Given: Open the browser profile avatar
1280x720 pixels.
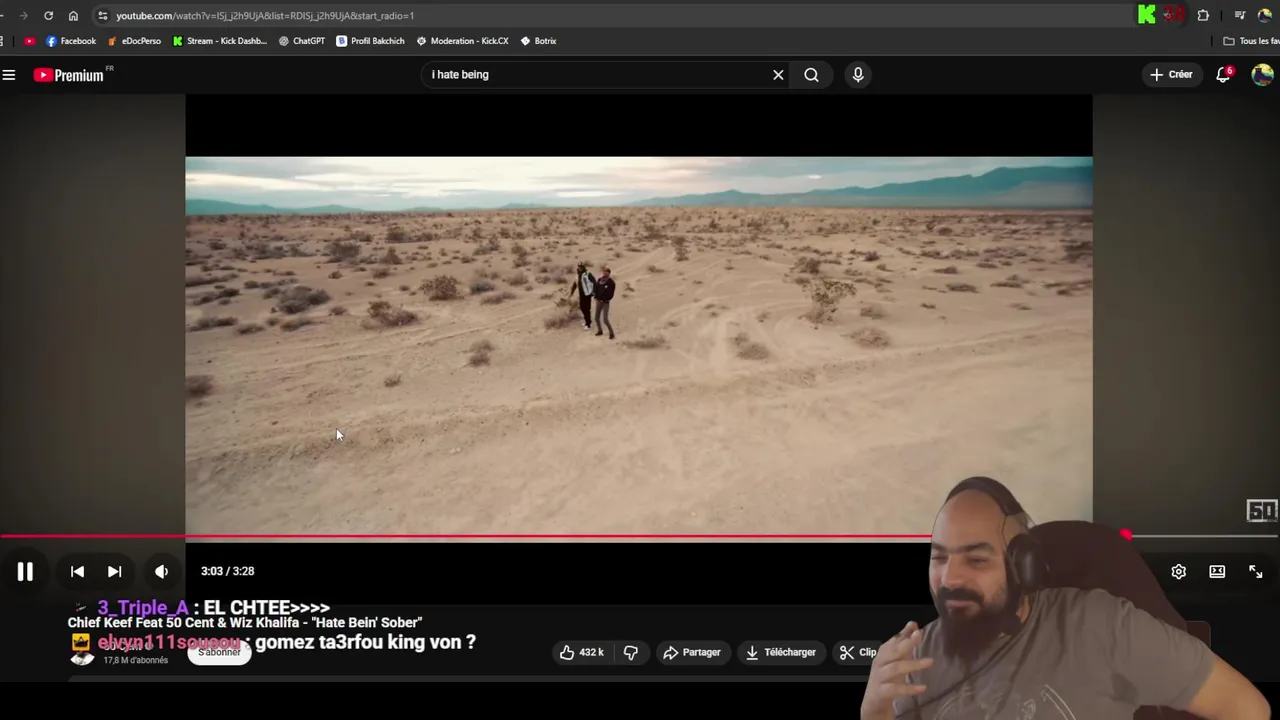Looking at the screenshot, I should [x=1264, y=15].
